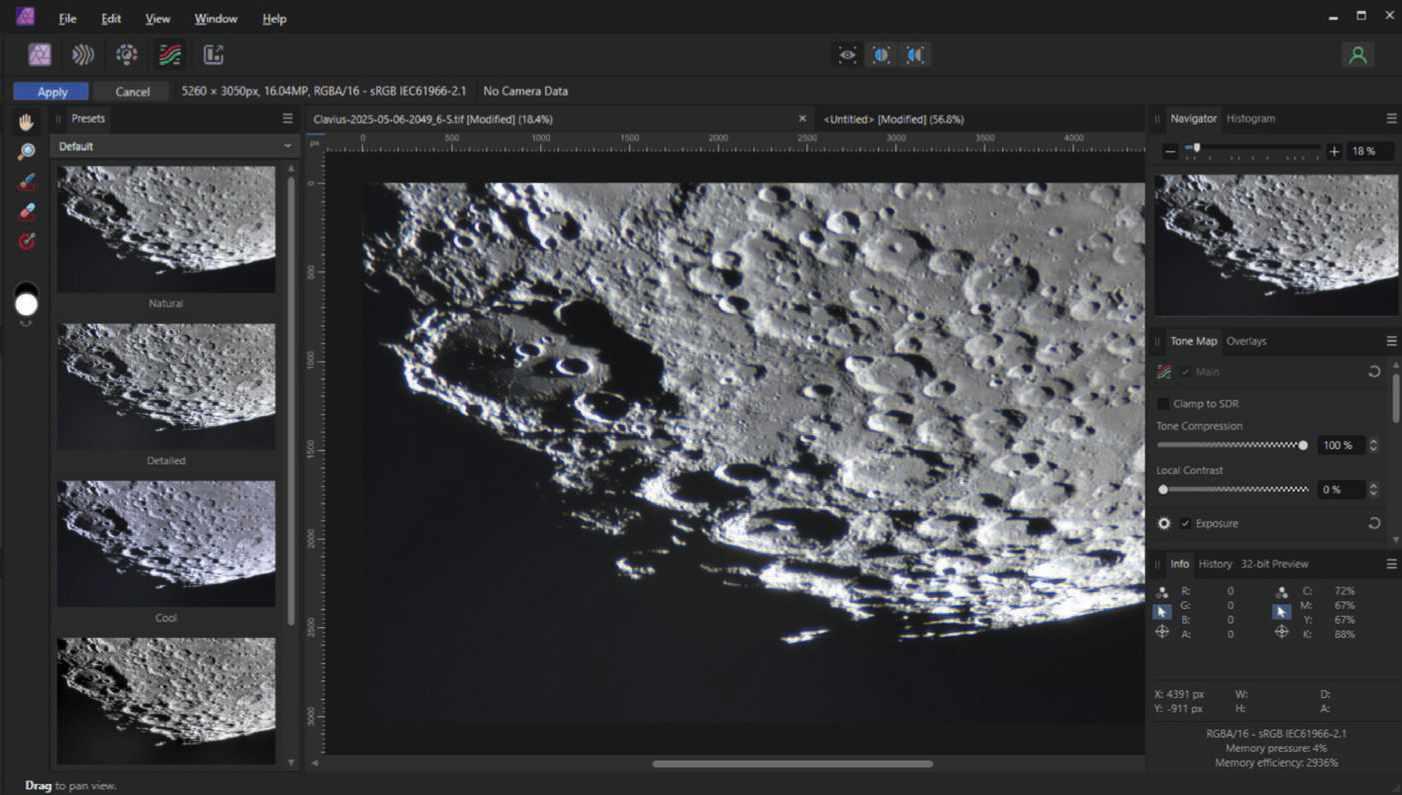Image resolution: width=1402 pixels, height=795 pixels.
Task: Click the navigator zoom in plus button
Action: pyautogui.click(x=1334, y=151)
